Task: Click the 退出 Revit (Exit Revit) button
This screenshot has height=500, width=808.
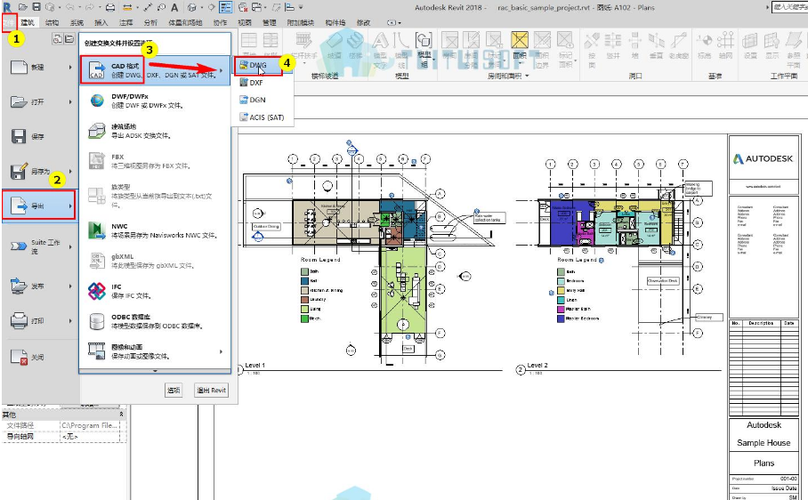Action: click(212, 390)
